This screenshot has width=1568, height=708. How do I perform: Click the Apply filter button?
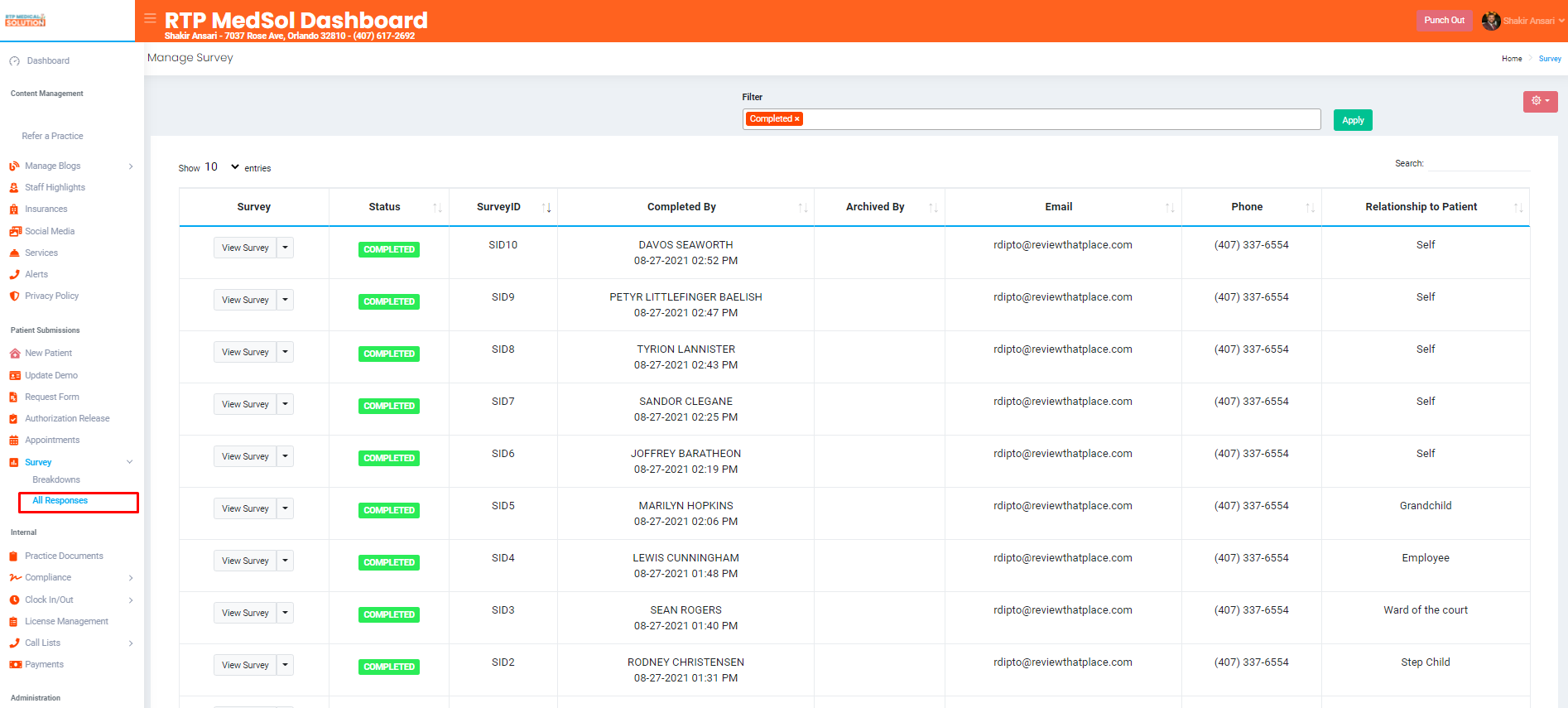[1353, 120]
